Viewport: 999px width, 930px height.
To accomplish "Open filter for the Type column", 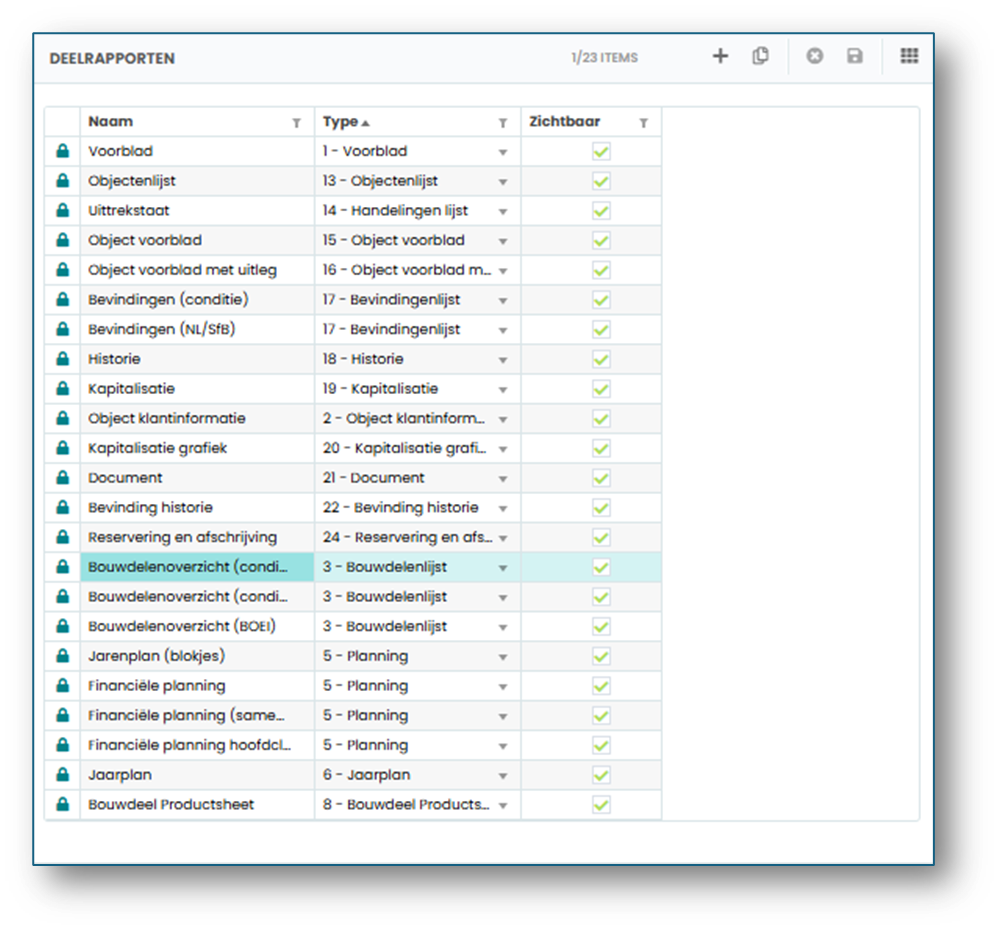I will tap(503, 123).
